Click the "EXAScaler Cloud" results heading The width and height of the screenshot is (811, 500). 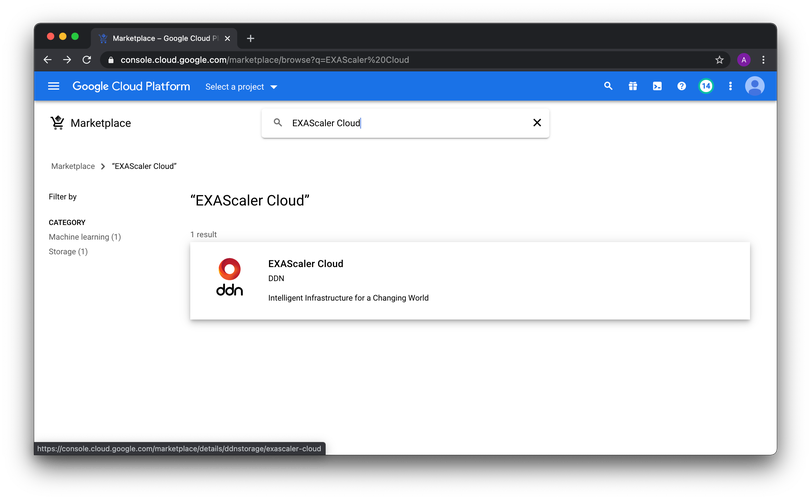tap(250, 201)
